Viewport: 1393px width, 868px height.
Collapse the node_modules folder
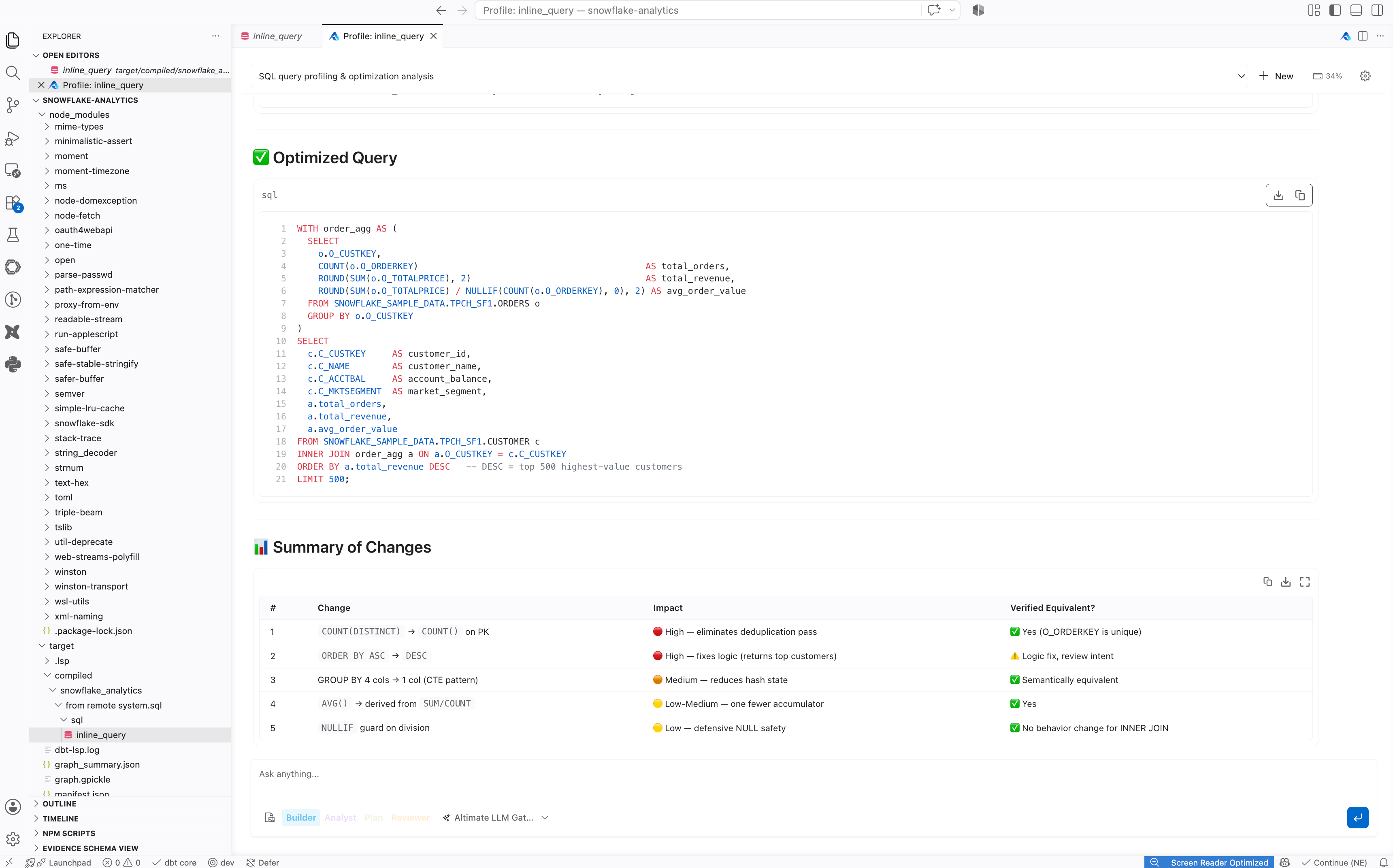click(x=42, y=115)
